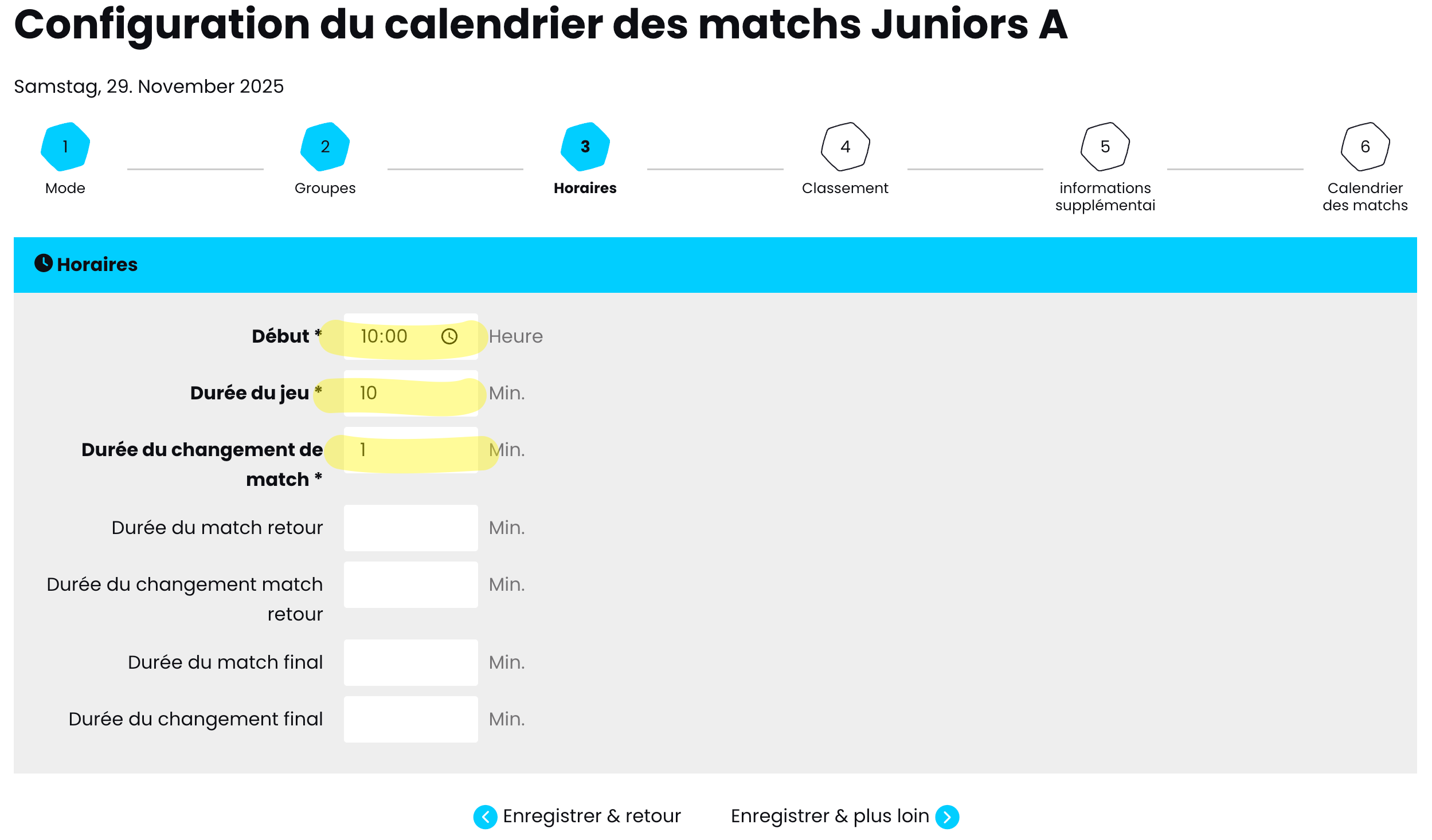1432x840 pixels.
Task: Click Enregistrer & retour link
Action: 591,816
